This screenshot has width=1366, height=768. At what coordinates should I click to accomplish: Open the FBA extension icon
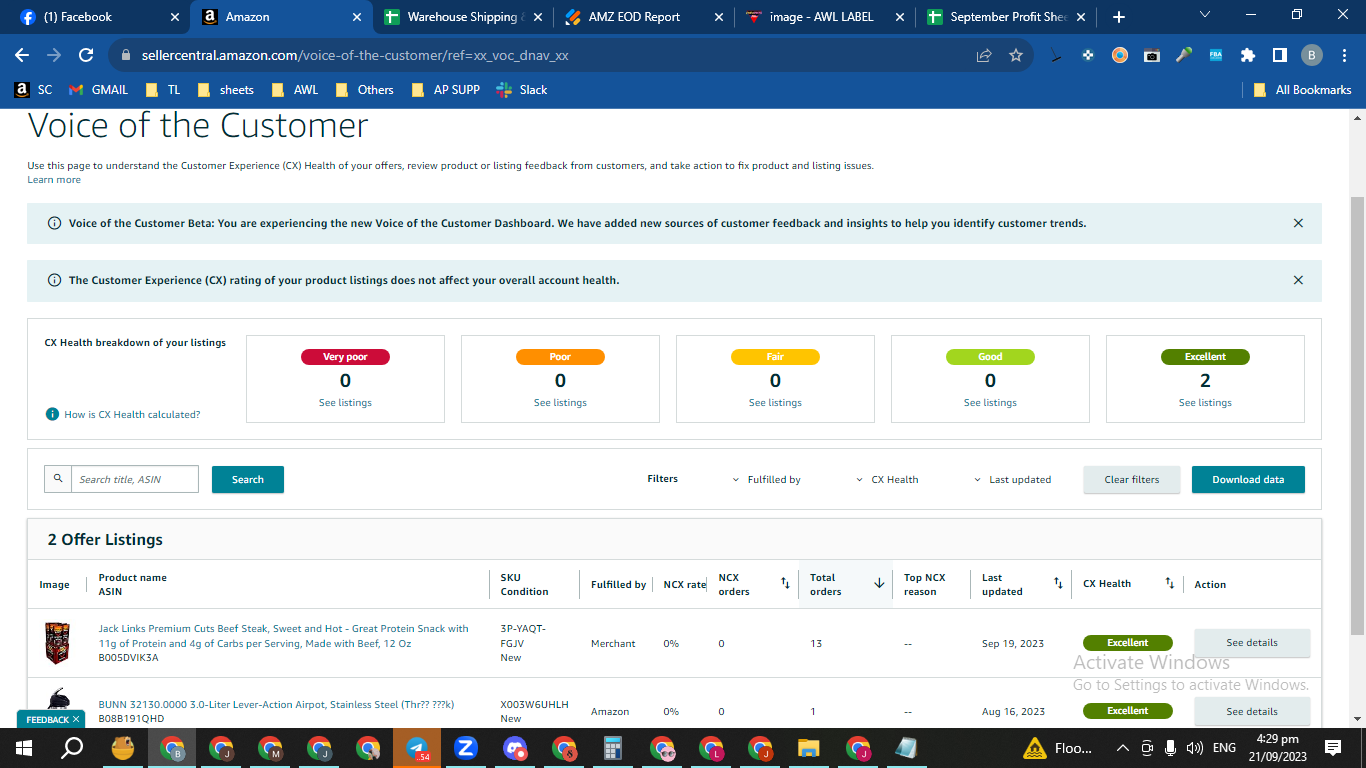click(1216, 56)
